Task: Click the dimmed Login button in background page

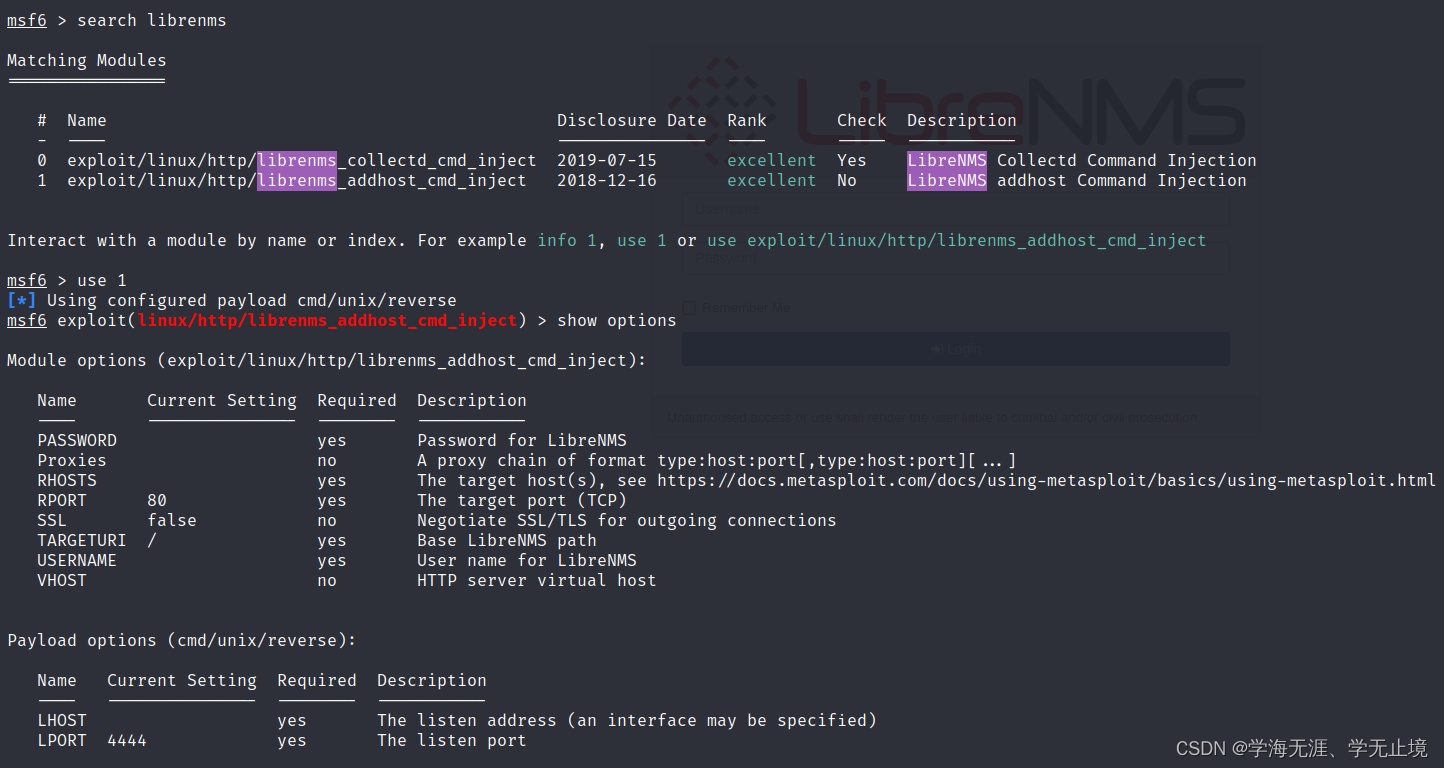Action: (955, 349)
